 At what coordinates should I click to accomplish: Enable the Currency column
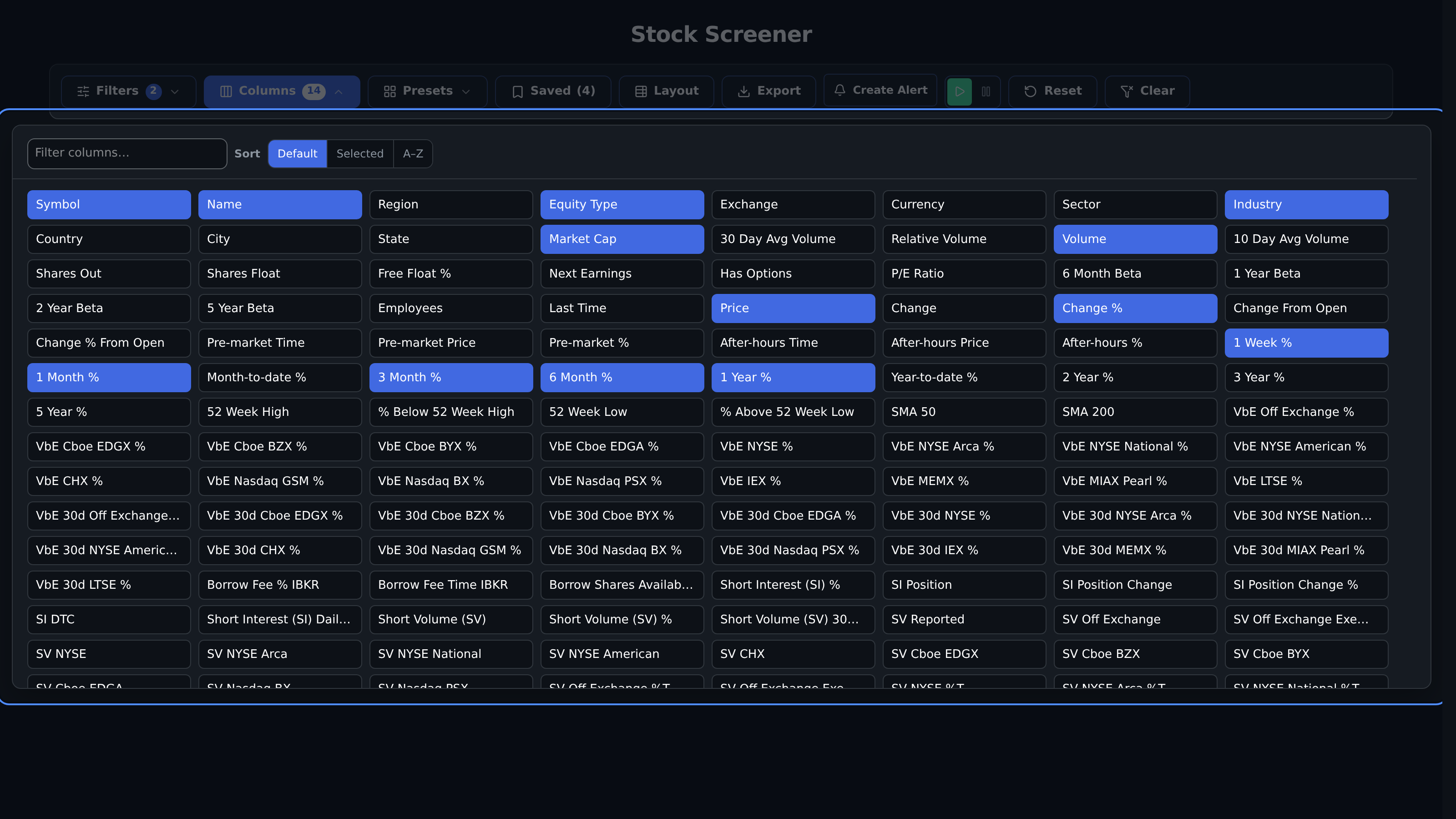click(x=964, y=205)
